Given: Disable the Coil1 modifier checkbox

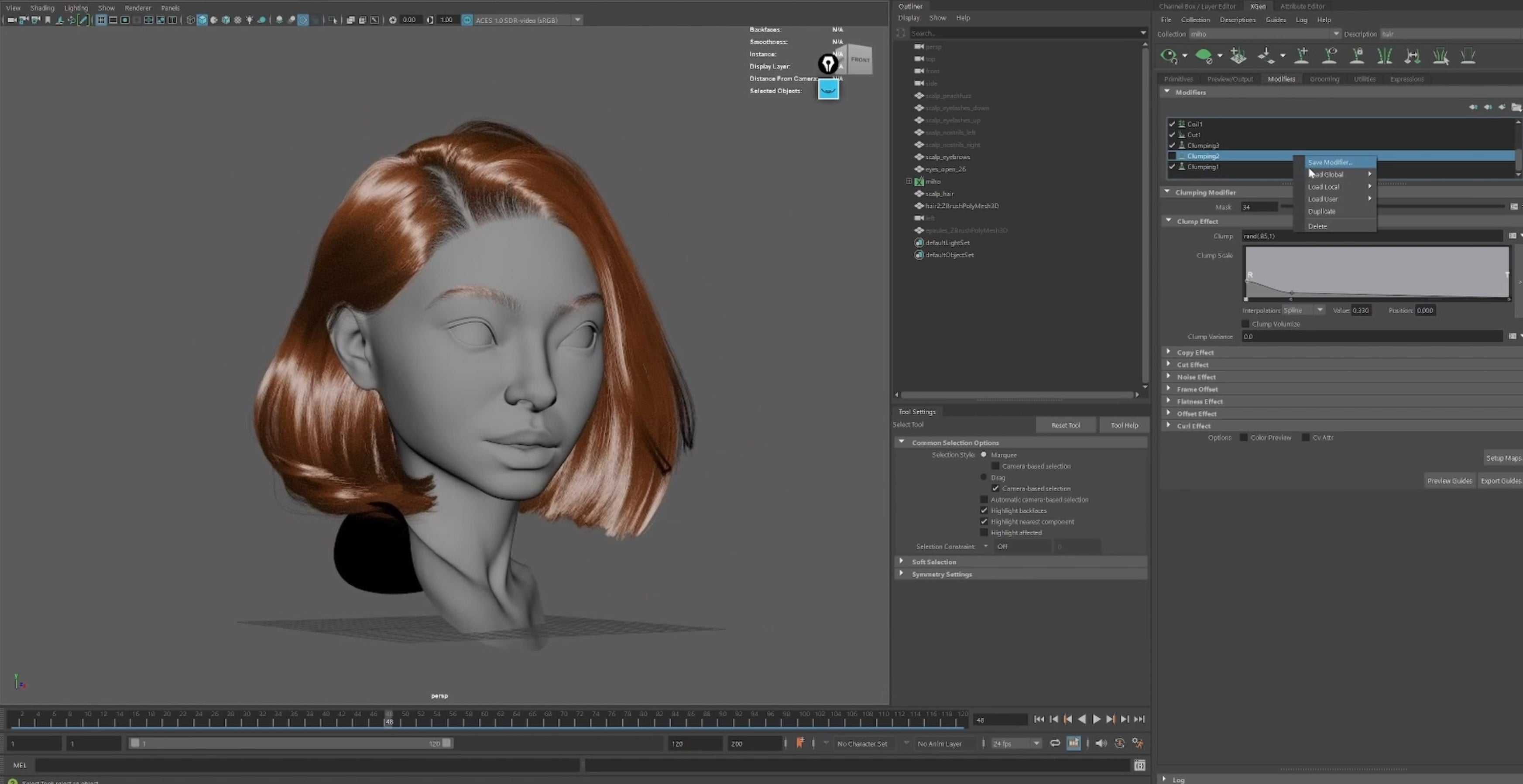Looking at the screenshot, I should click(x=1172, y=124).
